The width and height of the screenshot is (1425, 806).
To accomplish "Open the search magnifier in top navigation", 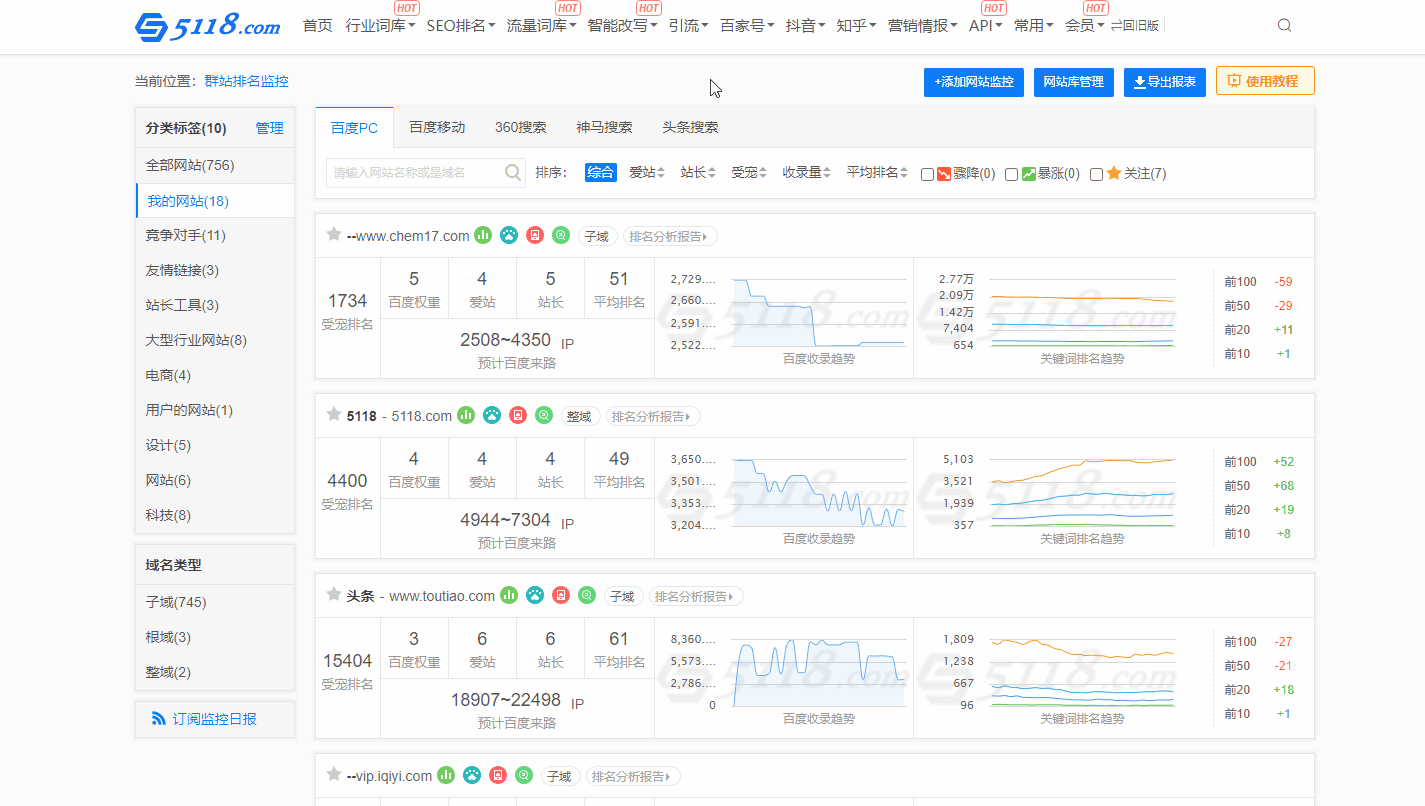I will click(x=1285, y=26).
